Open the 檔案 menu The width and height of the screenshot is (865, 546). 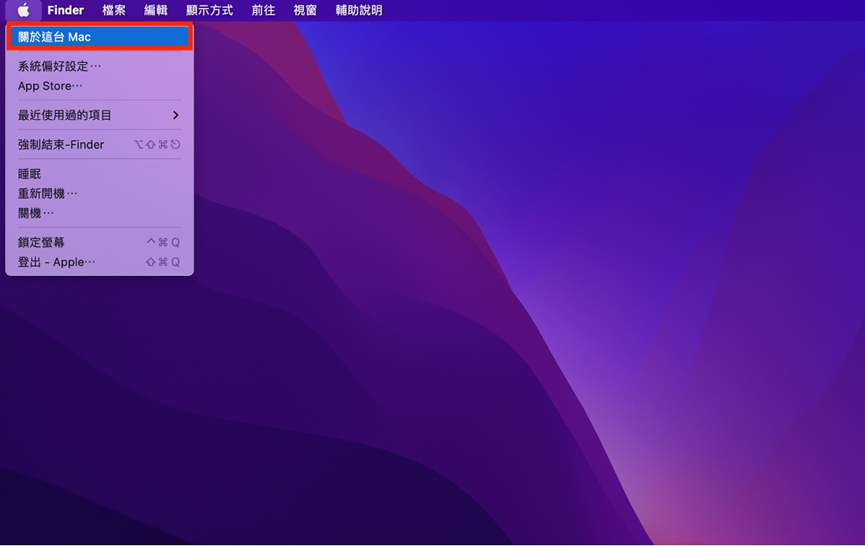(x=114, y=10)
